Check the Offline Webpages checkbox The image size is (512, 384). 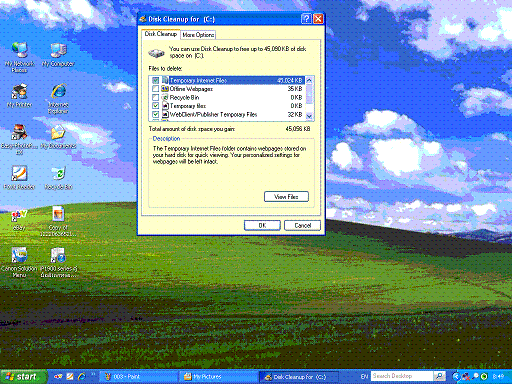155,89
